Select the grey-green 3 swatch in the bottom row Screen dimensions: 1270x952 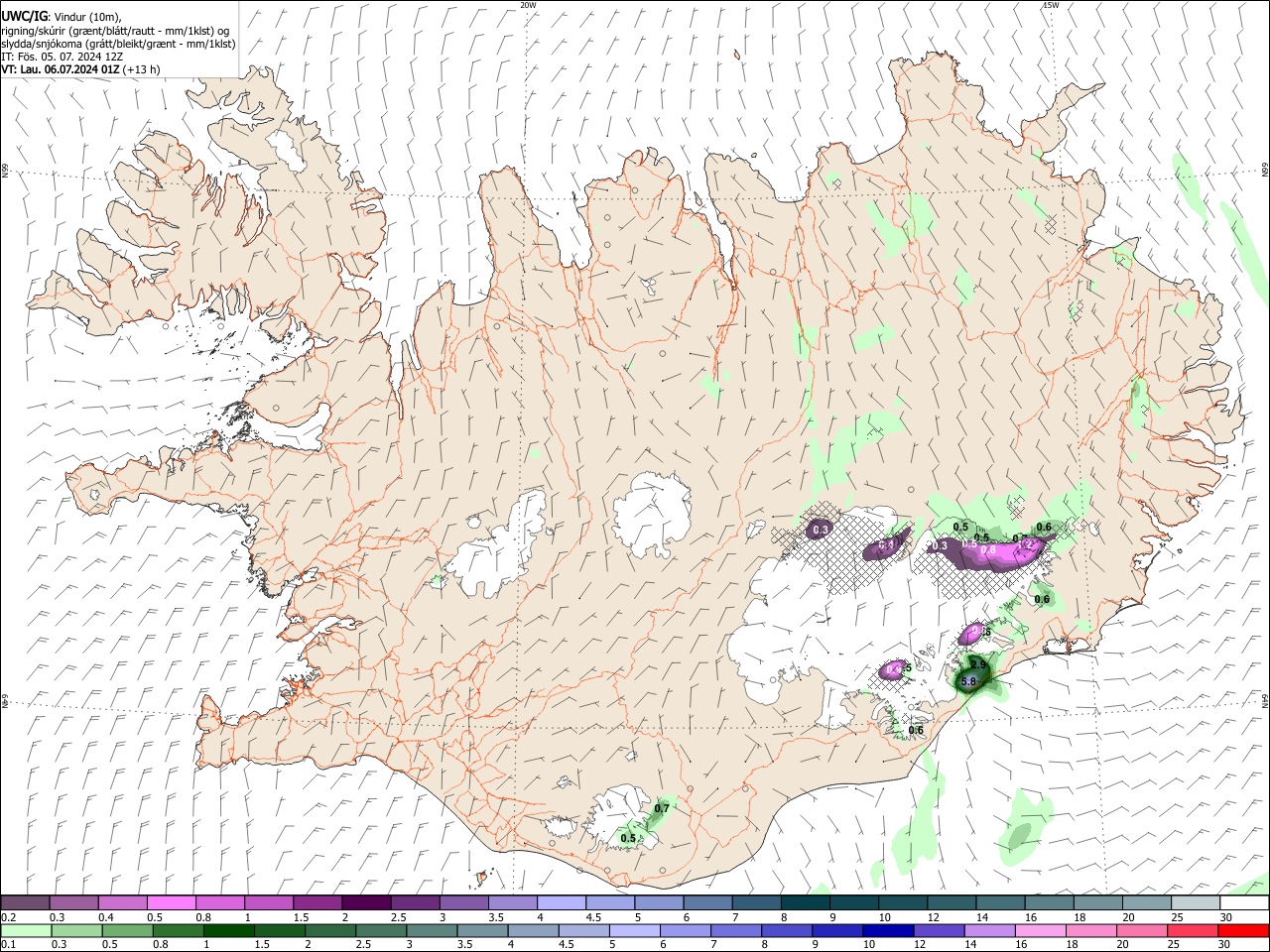(433, 930)
